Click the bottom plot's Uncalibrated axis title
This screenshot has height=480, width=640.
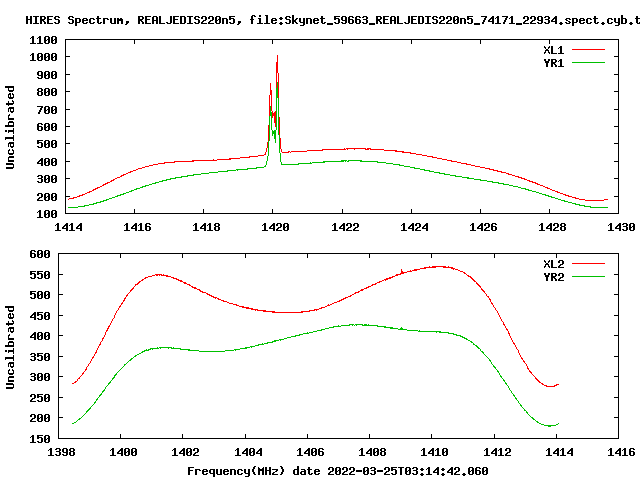(x=10, y=347)
